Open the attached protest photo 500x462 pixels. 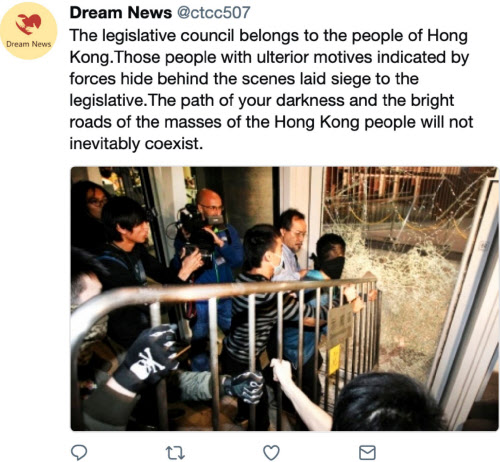(284, 298)
